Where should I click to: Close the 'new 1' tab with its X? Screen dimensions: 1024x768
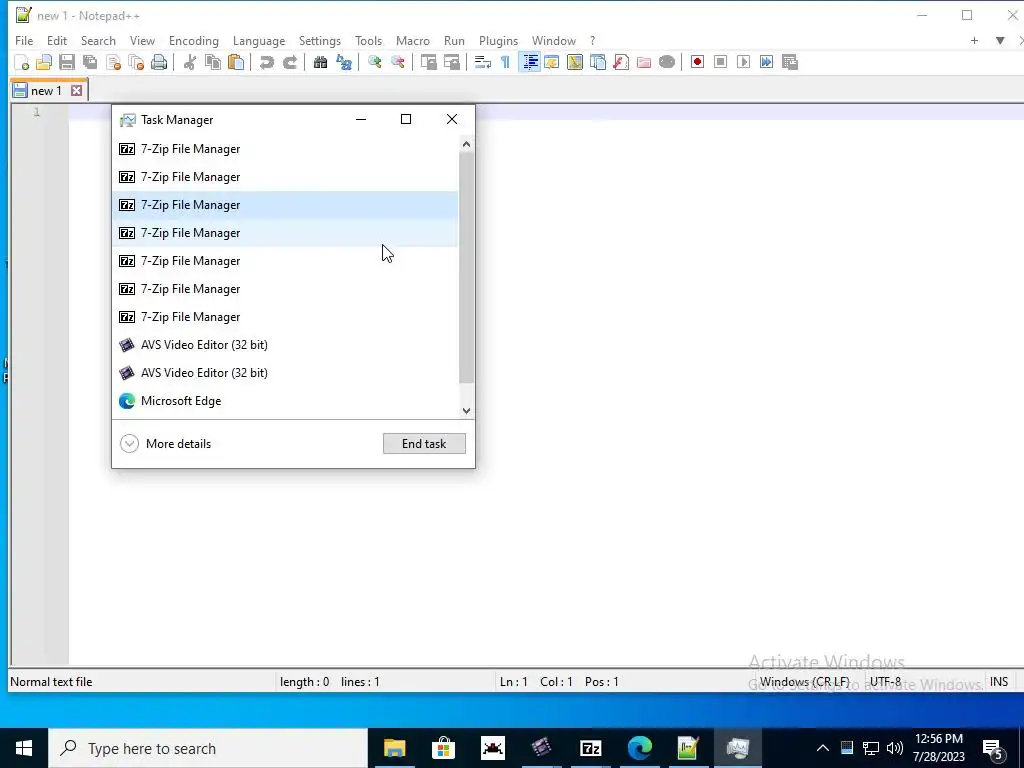click(x=76, y=91)
